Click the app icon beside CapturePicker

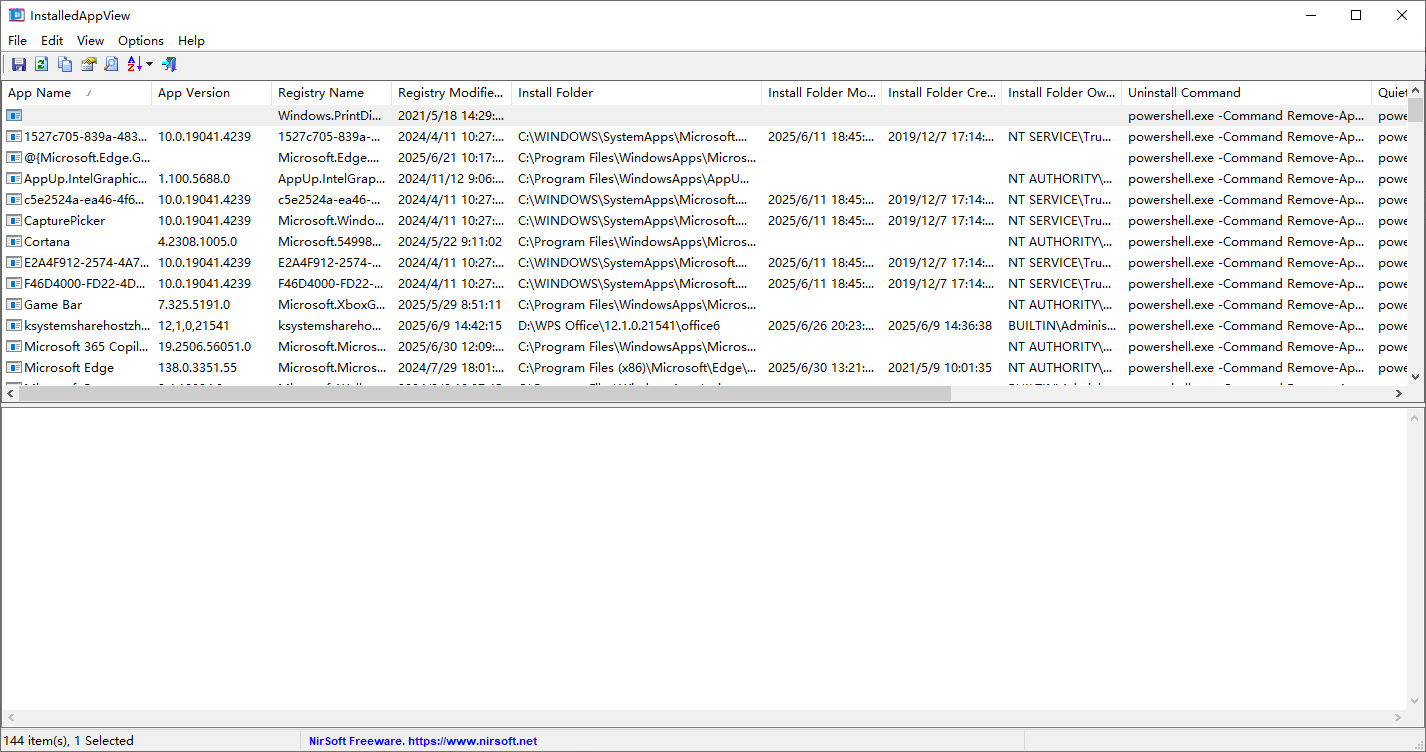(x=14, y=221)
